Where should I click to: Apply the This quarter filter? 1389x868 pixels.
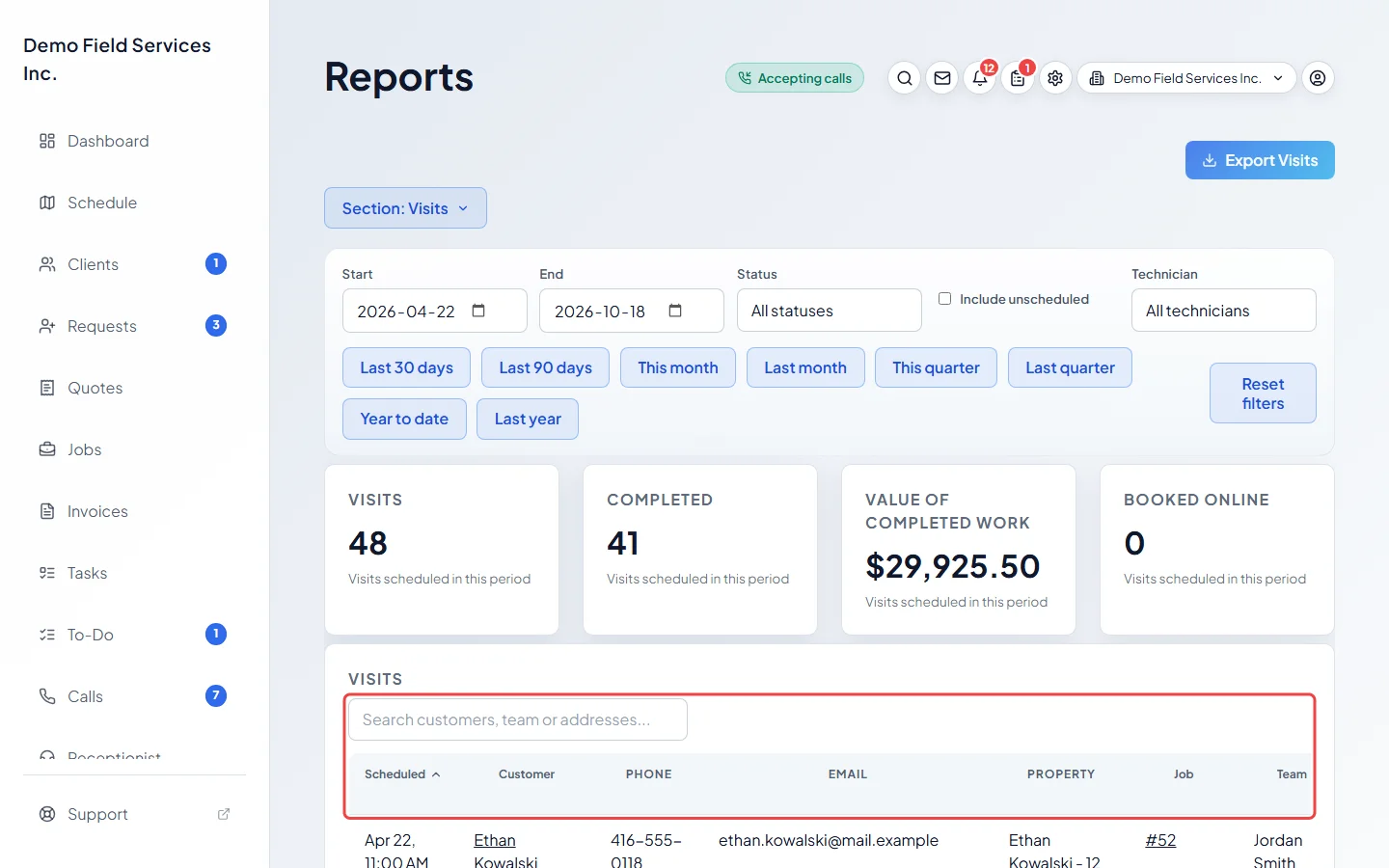point(936,367)
